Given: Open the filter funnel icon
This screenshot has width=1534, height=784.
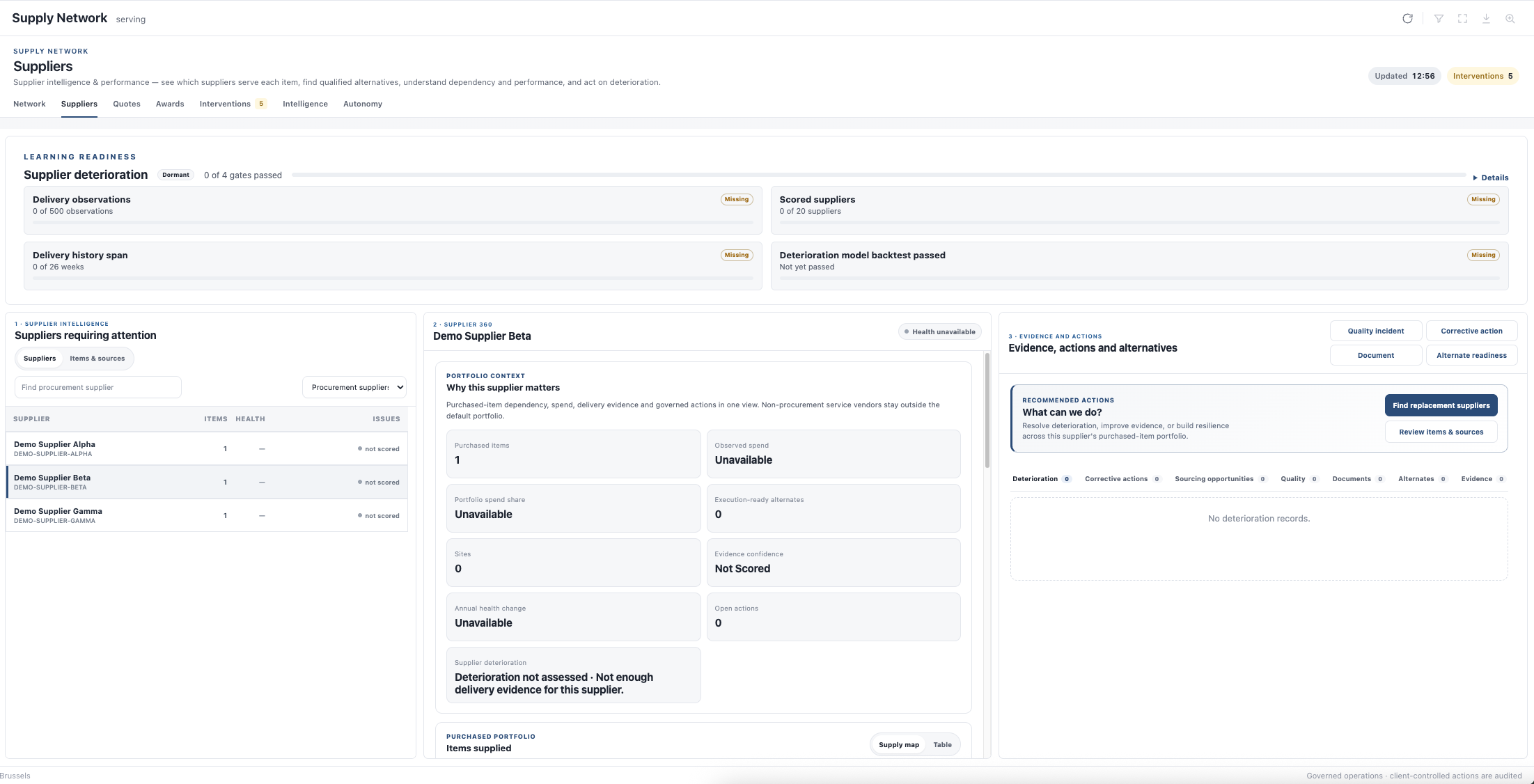Looking at the screenshot, I should [1439, 19].
